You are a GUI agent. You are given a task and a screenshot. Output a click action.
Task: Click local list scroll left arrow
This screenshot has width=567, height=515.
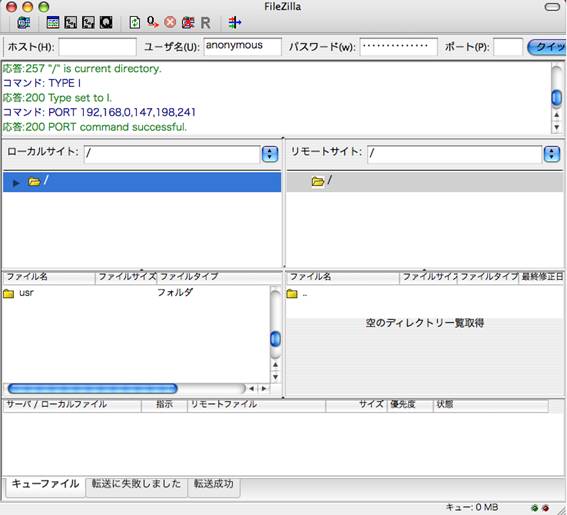tap(252, 389)
